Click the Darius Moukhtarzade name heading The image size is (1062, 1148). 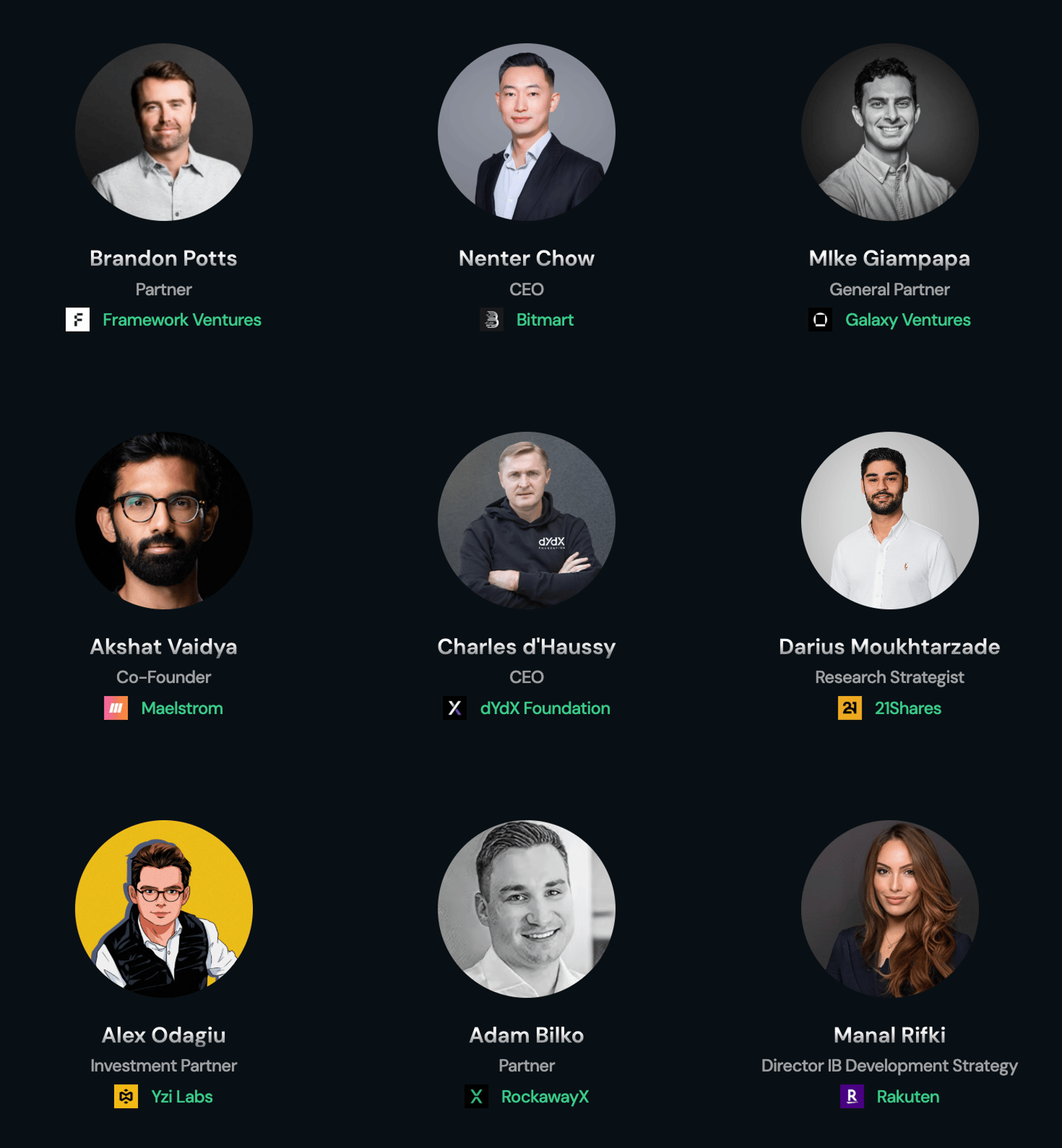[889, 646]
